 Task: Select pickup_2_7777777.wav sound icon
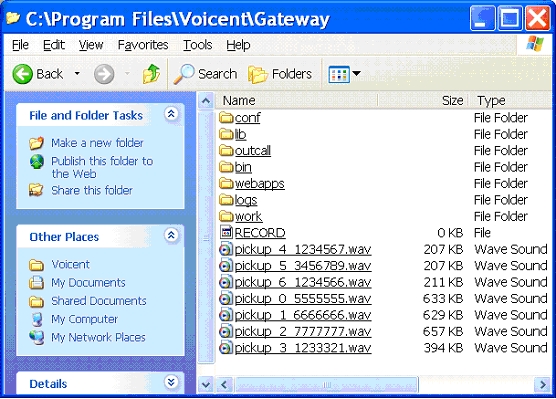coord(226,331)
